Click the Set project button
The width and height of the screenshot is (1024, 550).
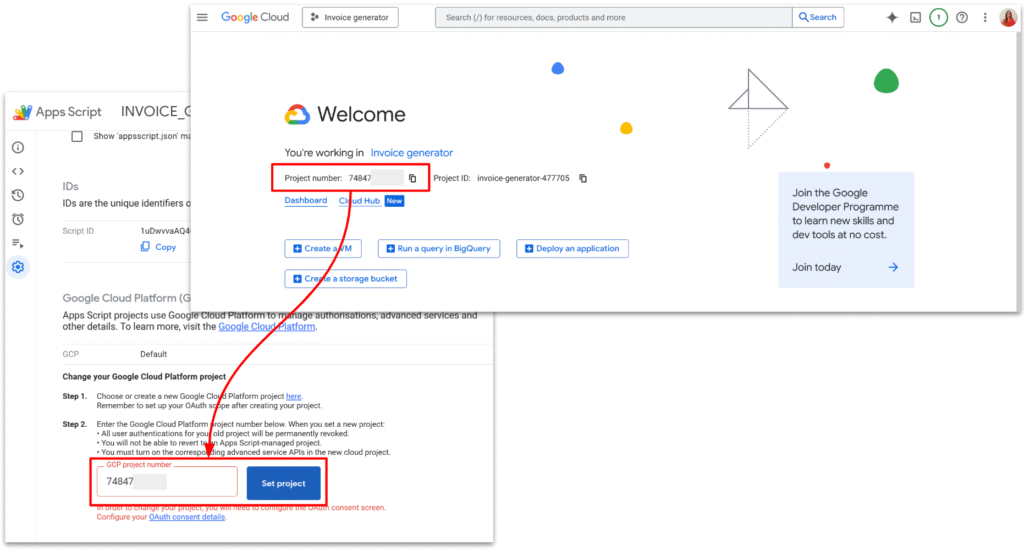(284, 483)
